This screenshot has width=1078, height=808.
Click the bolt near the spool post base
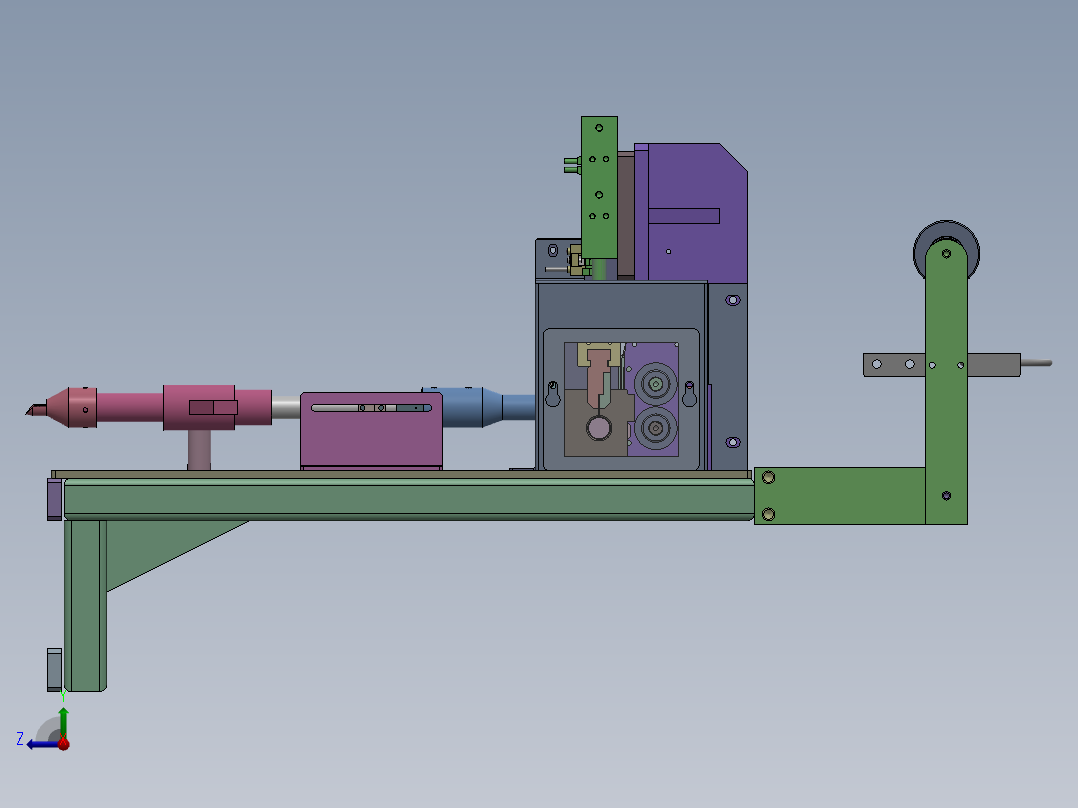946,496
